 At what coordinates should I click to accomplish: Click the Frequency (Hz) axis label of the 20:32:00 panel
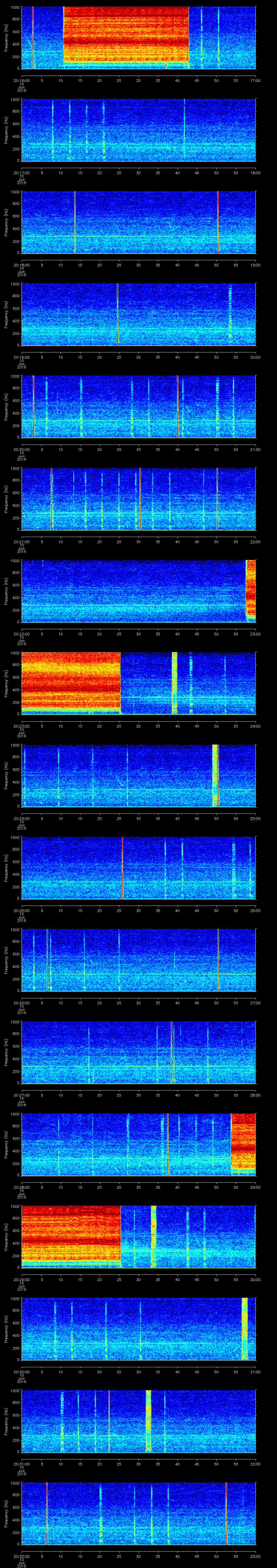coord(6,1513)
